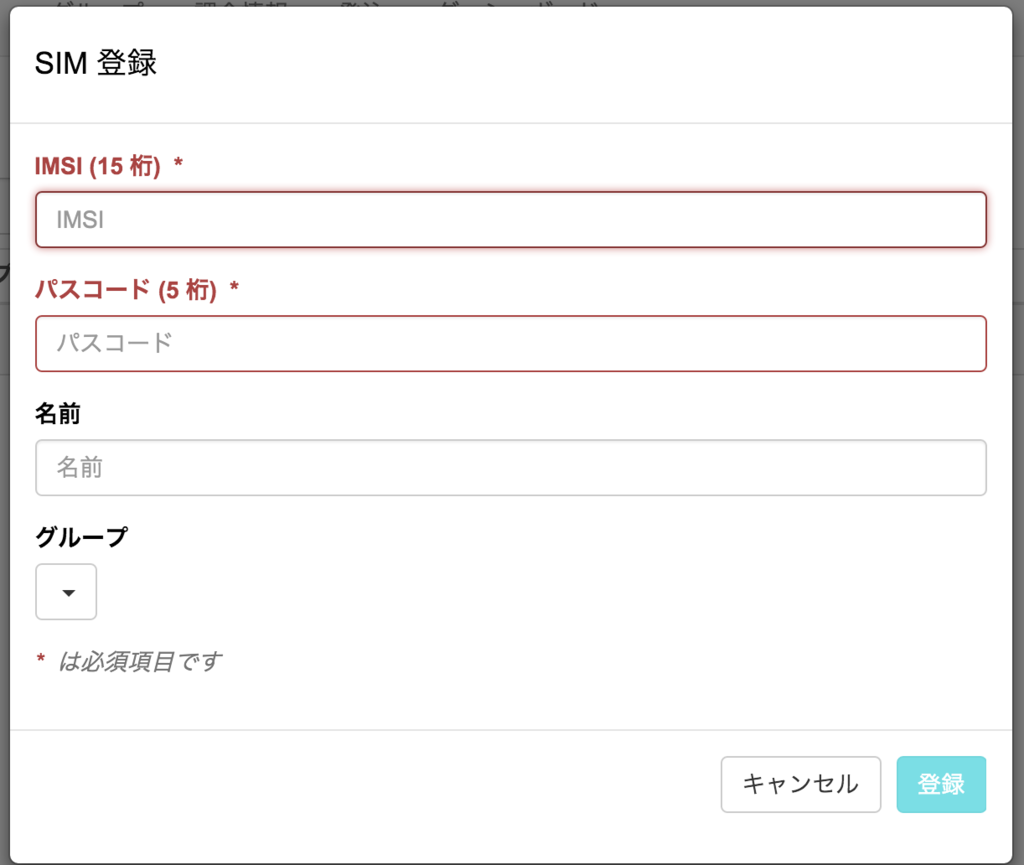This screenshot has height=865, width=1024.
Task: Click the 名前 text field
Action: click(x=510, y=467)
